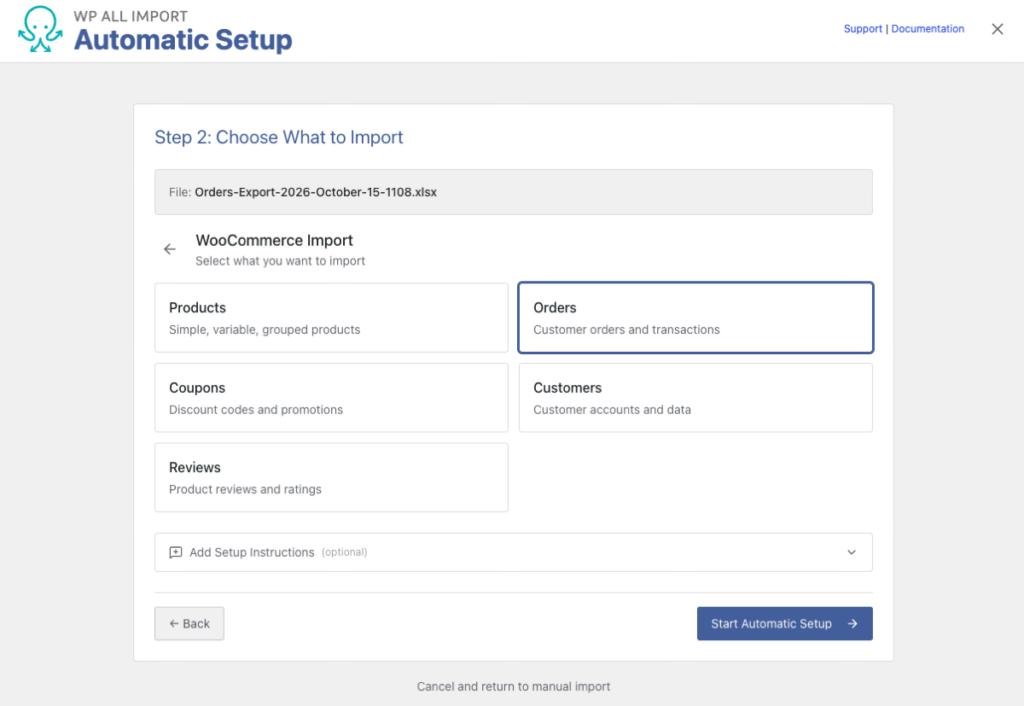Click the chevron on Setup Instructions row
The width and height of the screenshot is (1024, 706).
point(852,552)
